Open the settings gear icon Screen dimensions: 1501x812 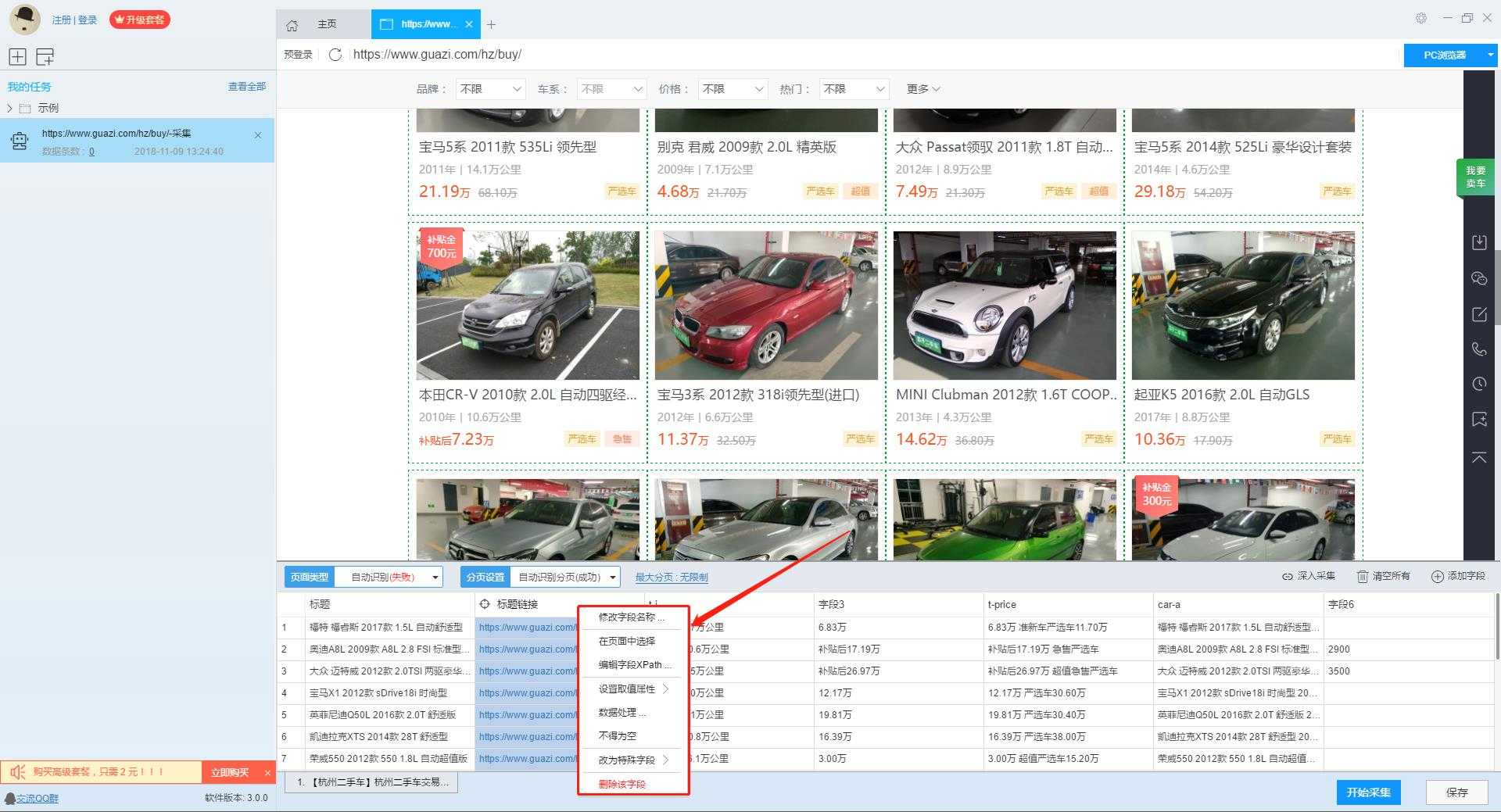(1421, 18)
